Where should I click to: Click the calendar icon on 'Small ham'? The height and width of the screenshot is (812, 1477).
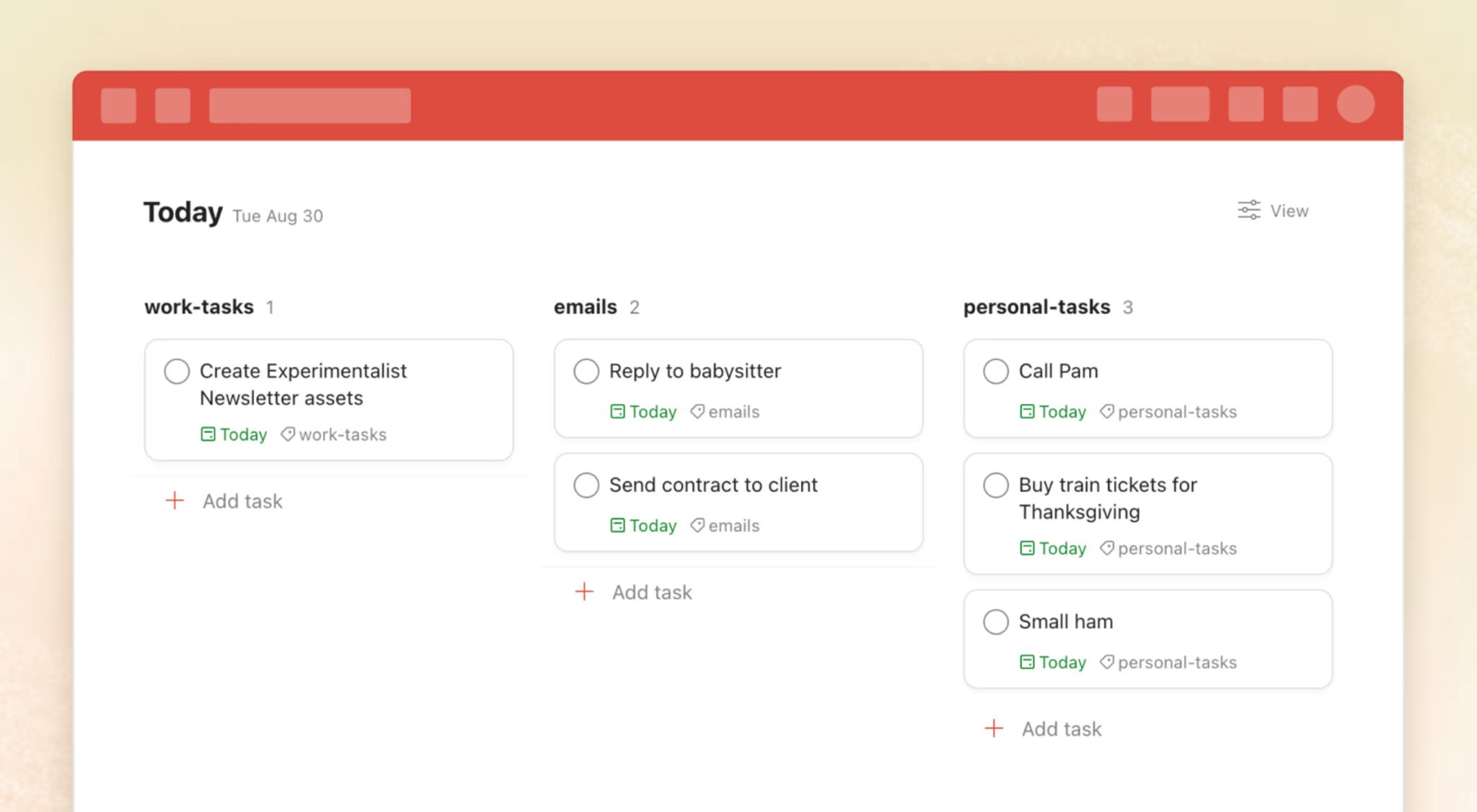tap(1026, 661)
